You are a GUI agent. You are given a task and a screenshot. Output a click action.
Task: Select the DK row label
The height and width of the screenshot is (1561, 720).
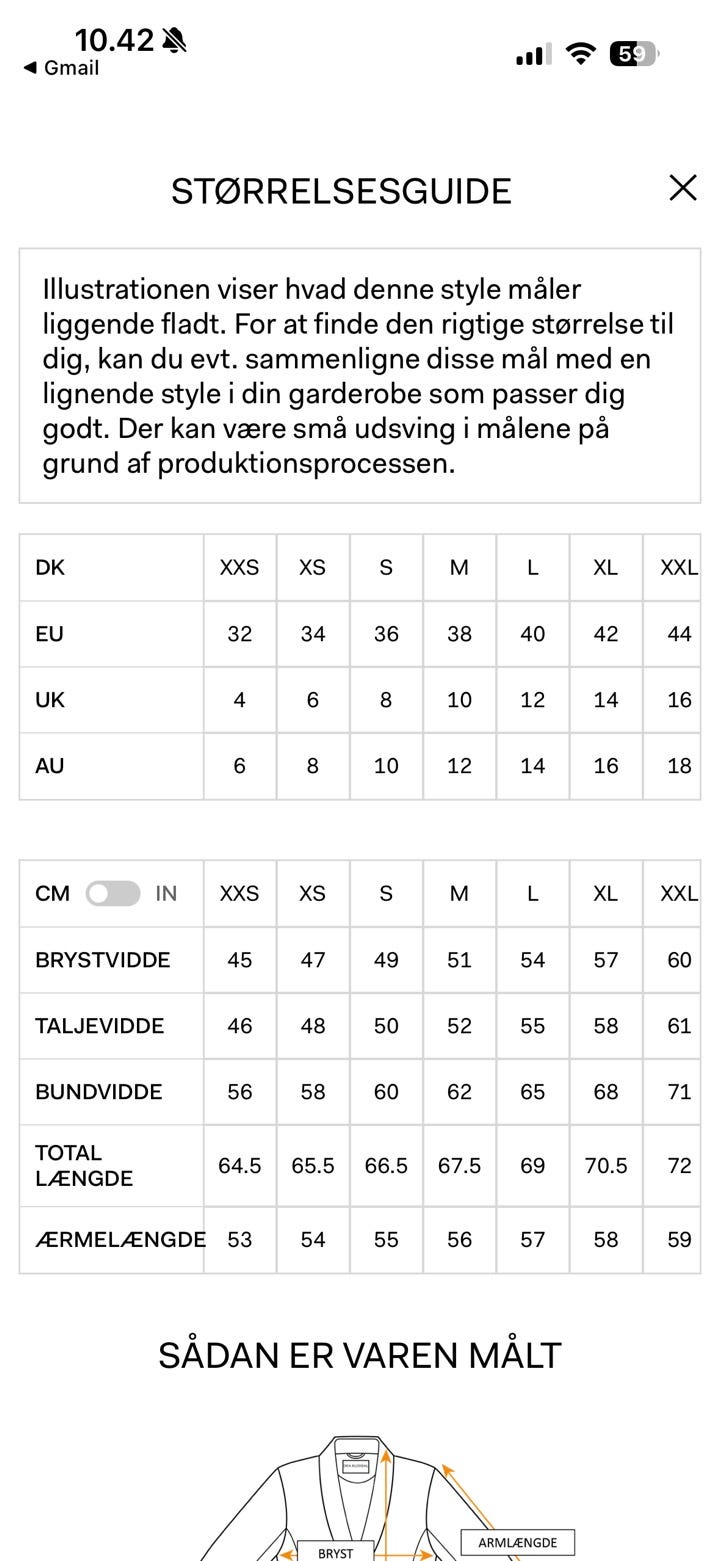(x=49, y=567)
